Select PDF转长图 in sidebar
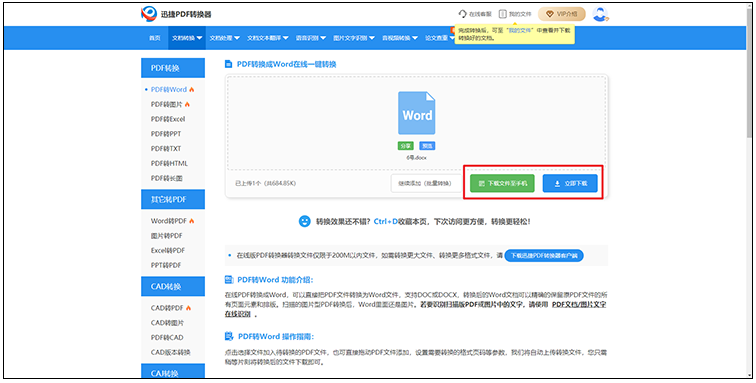This screenshot has width=756, height=383. coord(167,178)
